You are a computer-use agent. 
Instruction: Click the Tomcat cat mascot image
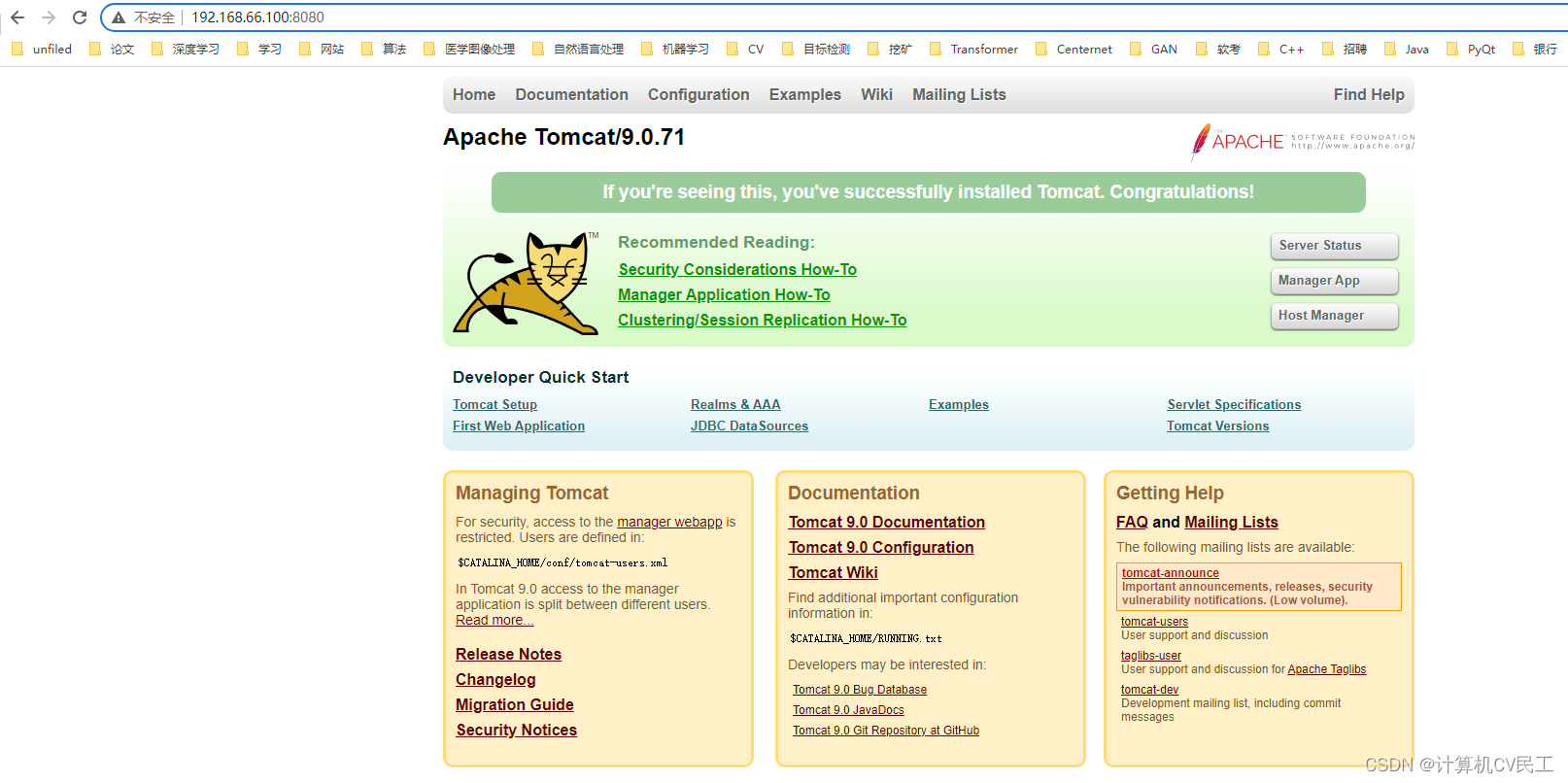(526, 283)
